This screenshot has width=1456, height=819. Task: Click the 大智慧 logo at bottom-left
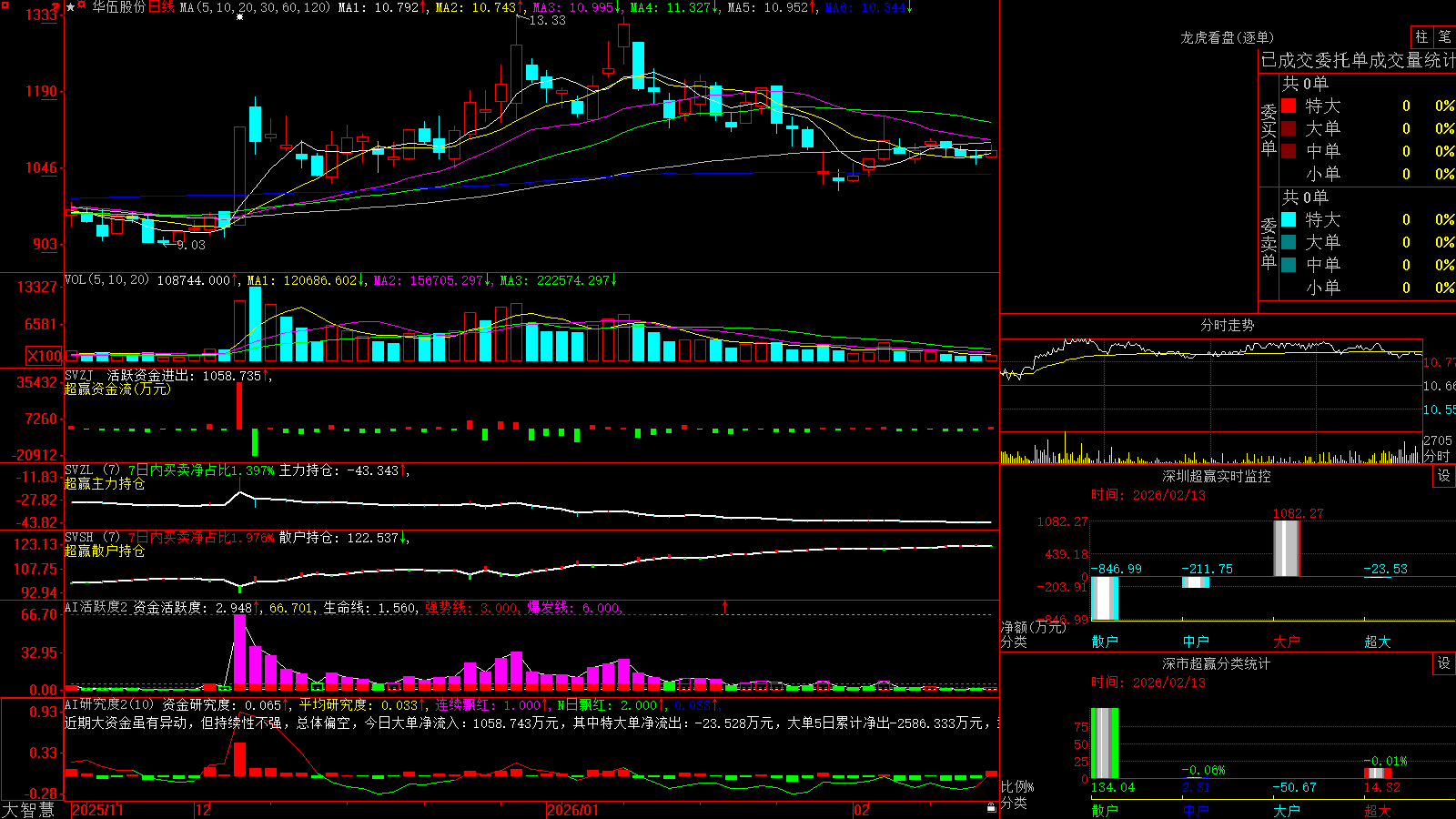click(x=28, y=810)
